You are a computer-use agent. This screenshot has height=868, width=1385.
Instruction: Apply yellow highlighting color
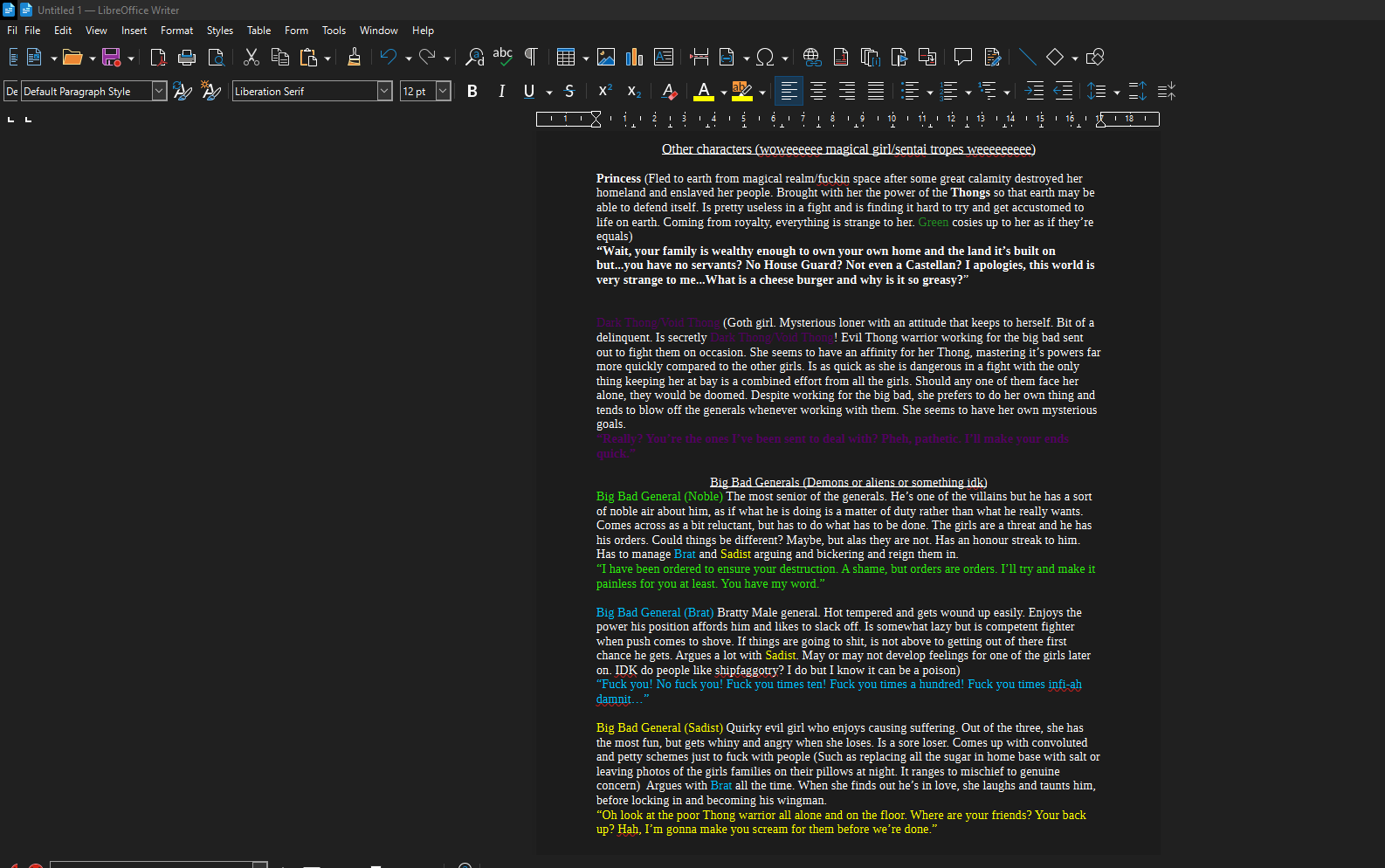click(742, 91)
